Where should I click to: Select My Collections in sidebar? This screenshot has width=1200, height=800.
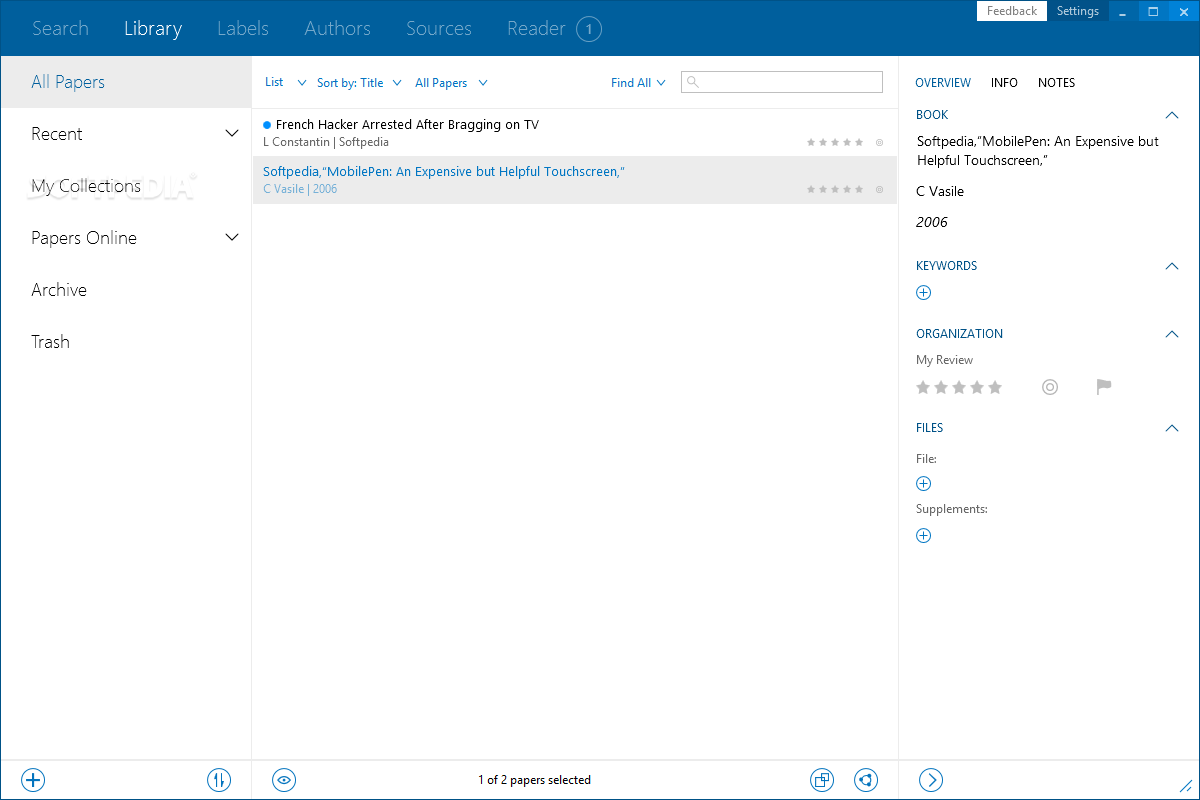pyautogui.click(x=126, y=186)
